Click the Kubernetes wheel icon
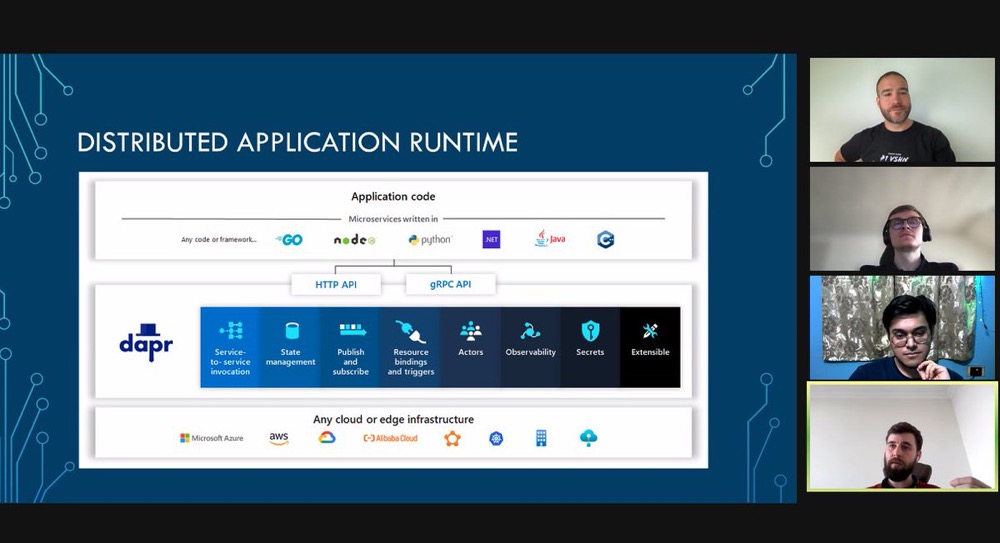This screenshot has width=1000, height=543. point(496,438)
